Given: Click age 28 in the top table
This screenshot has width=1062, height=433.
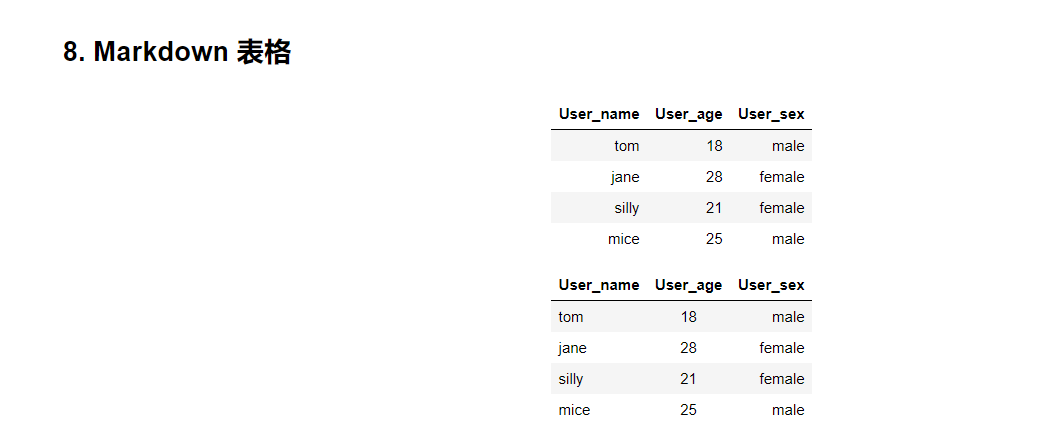Looking at the screenshot, I should [x=713, y=177].
